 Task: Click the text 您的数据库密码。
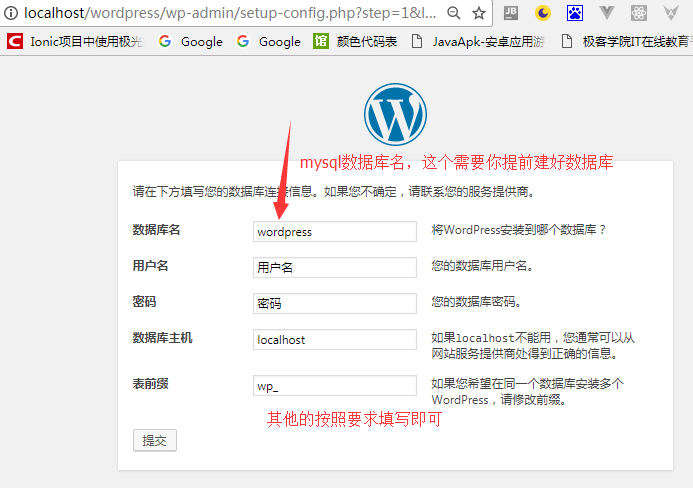coord(476,302)
